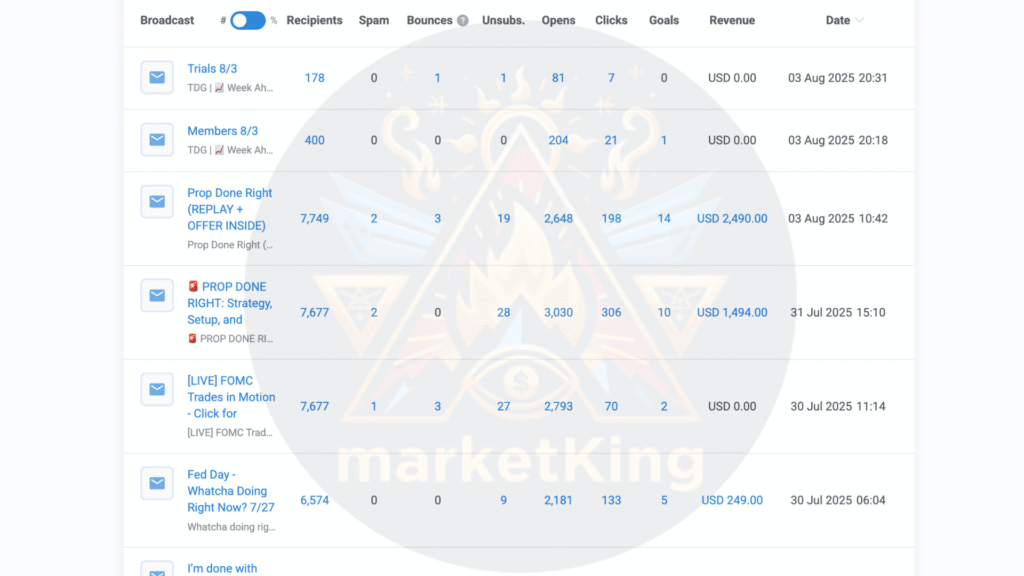Click revenue USD 2,490.00
This screenshot has width=1024, height=576.
[x=732, y=219]
